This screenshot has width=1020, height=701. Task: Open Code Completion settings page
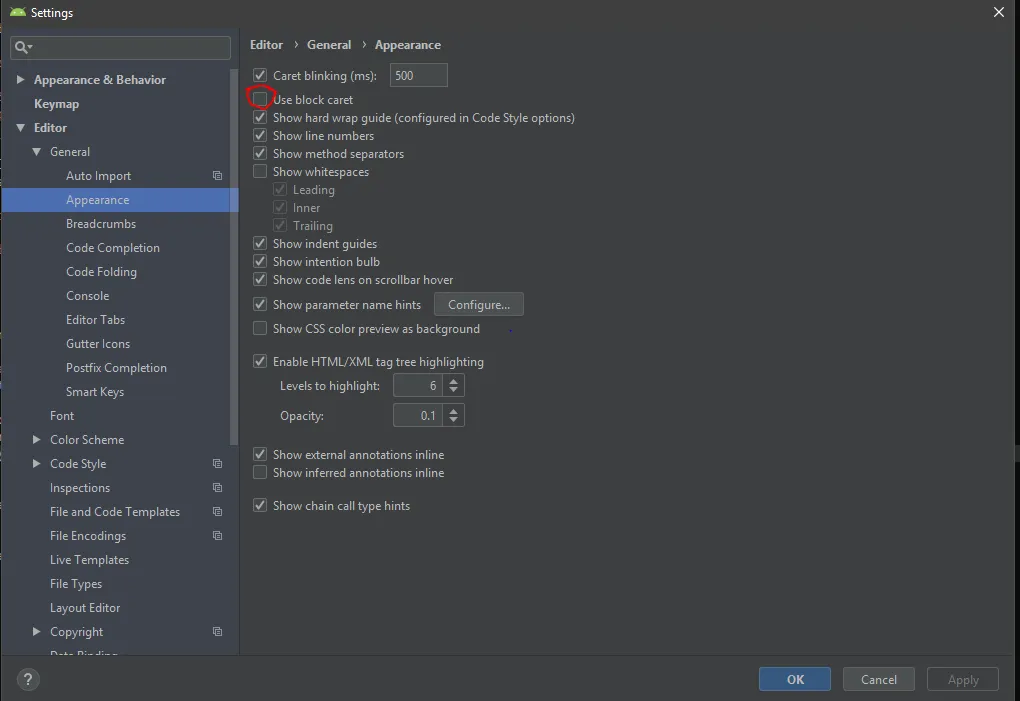click(113, 248)
